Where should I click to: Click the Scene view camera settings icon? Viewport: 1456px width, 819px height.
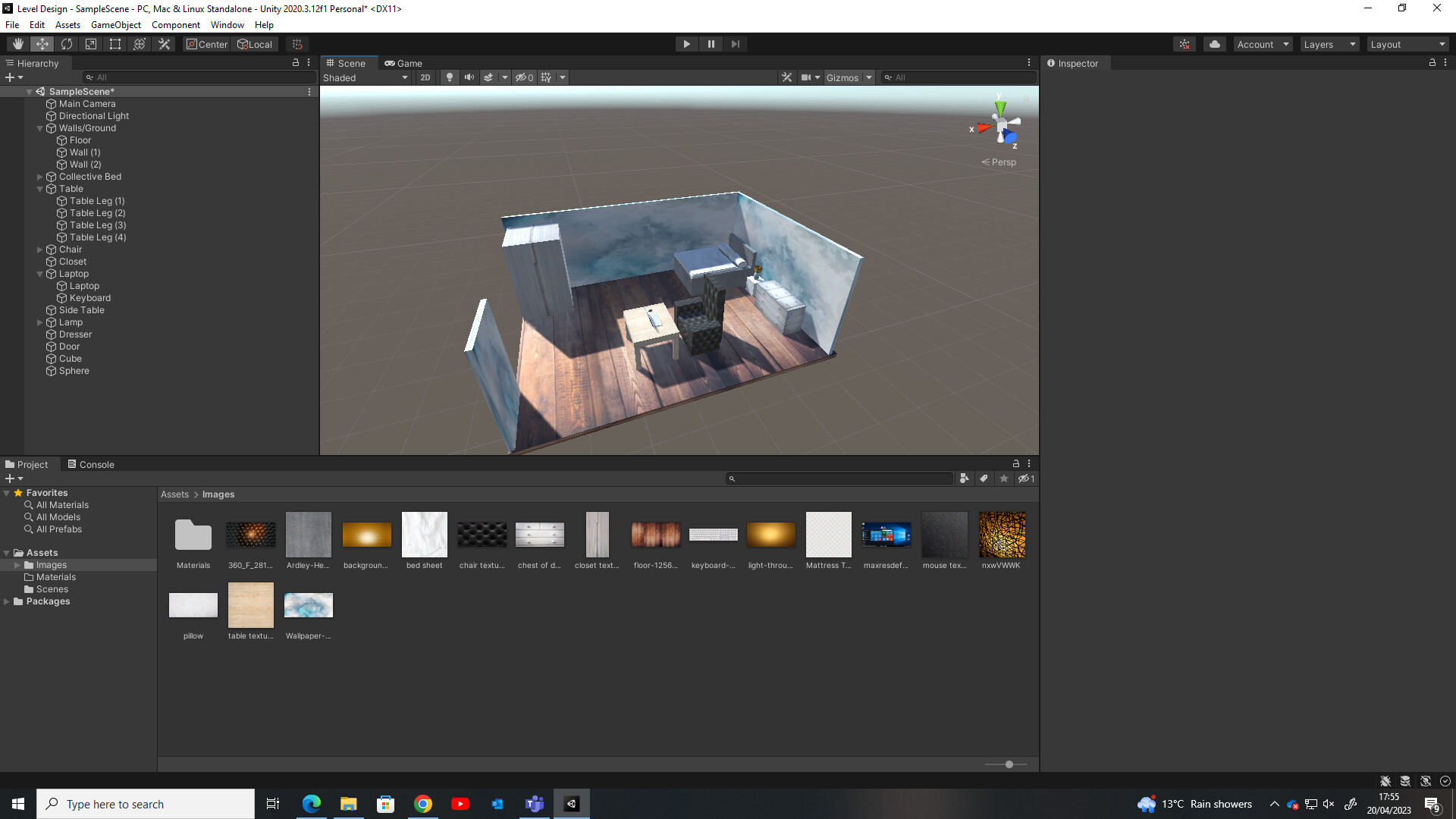coord(805,77)
